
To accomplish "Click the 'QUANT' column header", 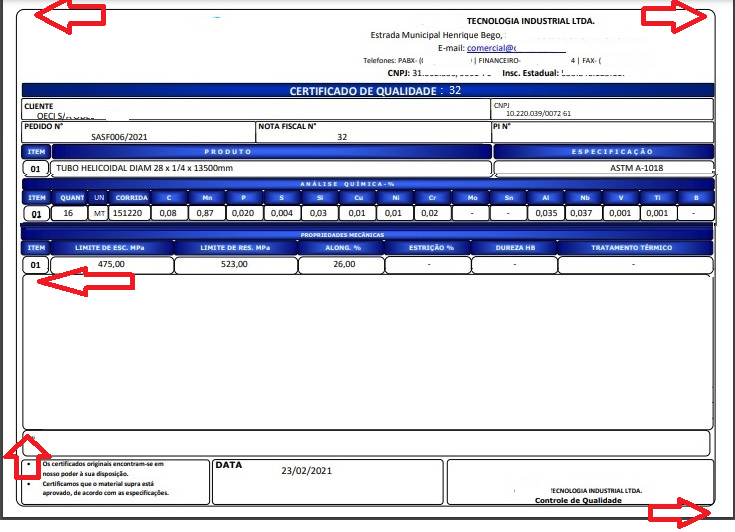I will (x=72, y=198).
